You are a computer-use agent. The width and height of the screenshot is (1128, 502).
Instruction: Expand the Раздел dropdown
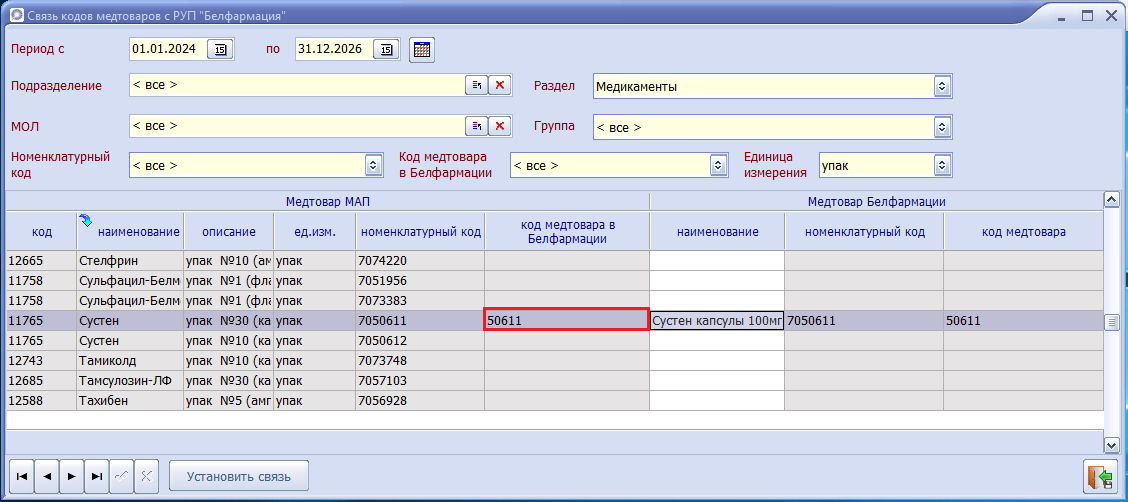tap(941, 87)
